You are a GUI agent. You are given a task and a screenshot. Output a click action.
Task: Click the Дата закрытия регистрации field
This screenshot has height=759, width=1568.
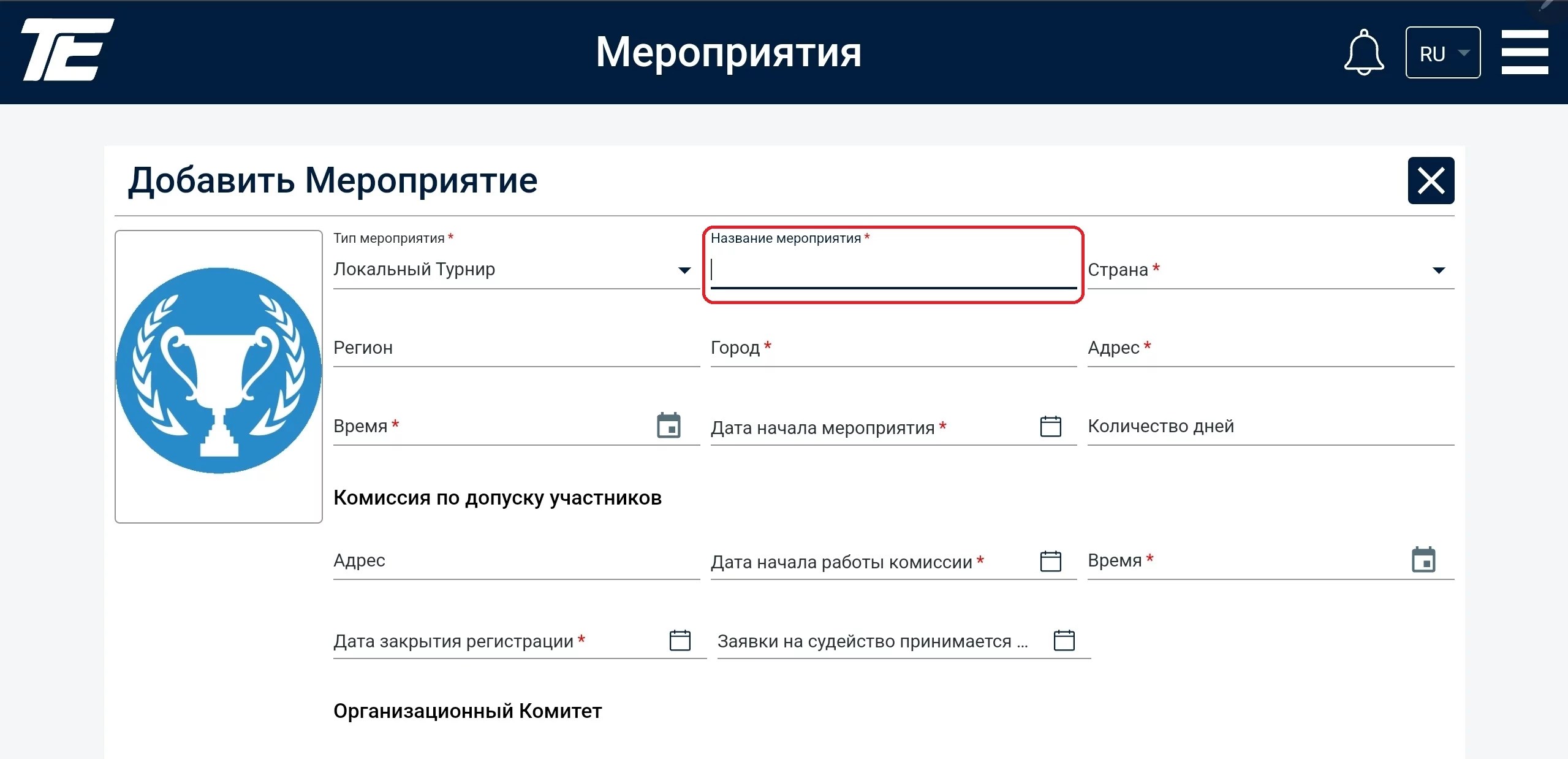[519, 641]
